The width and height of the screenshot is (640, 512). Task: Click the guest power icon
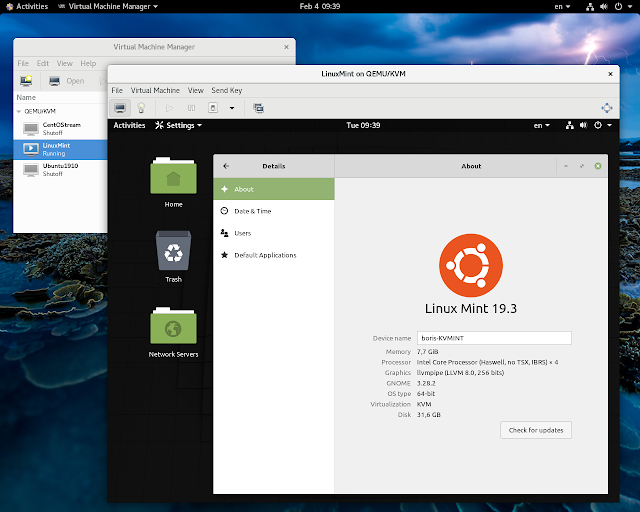598,125
